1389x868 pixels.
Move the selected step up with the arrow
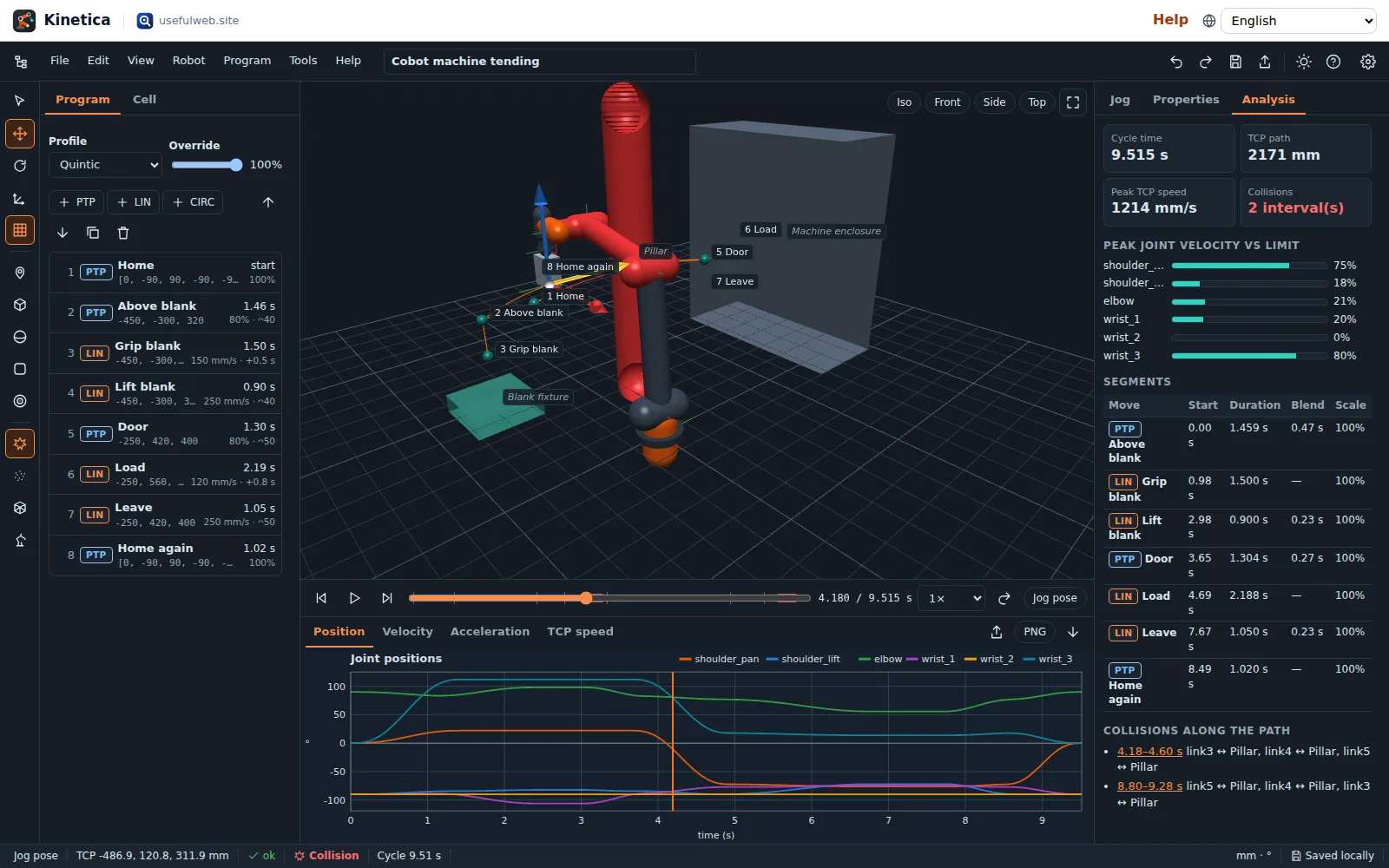pyautogui.click(x=268, y=202)
